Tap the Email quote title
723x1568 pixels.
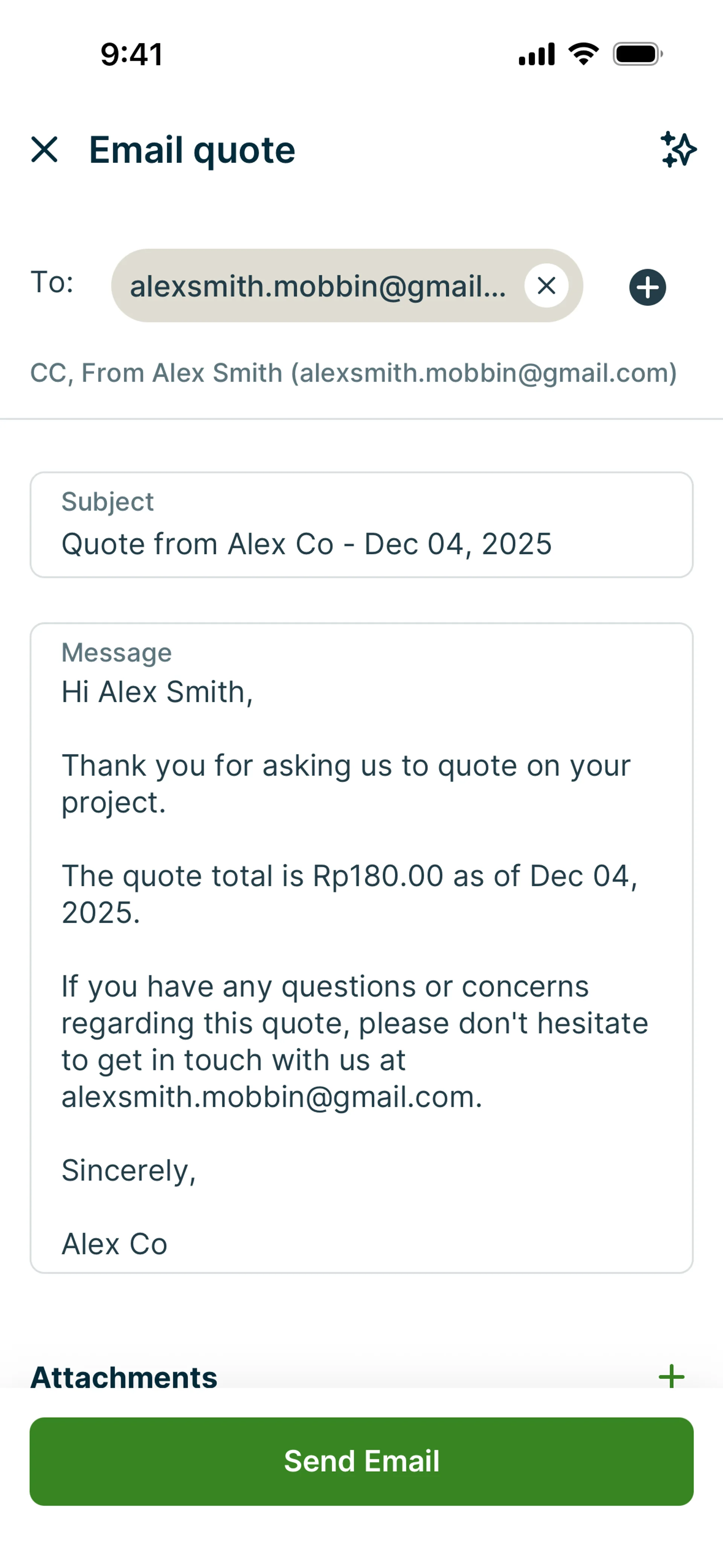pos(192,150)
